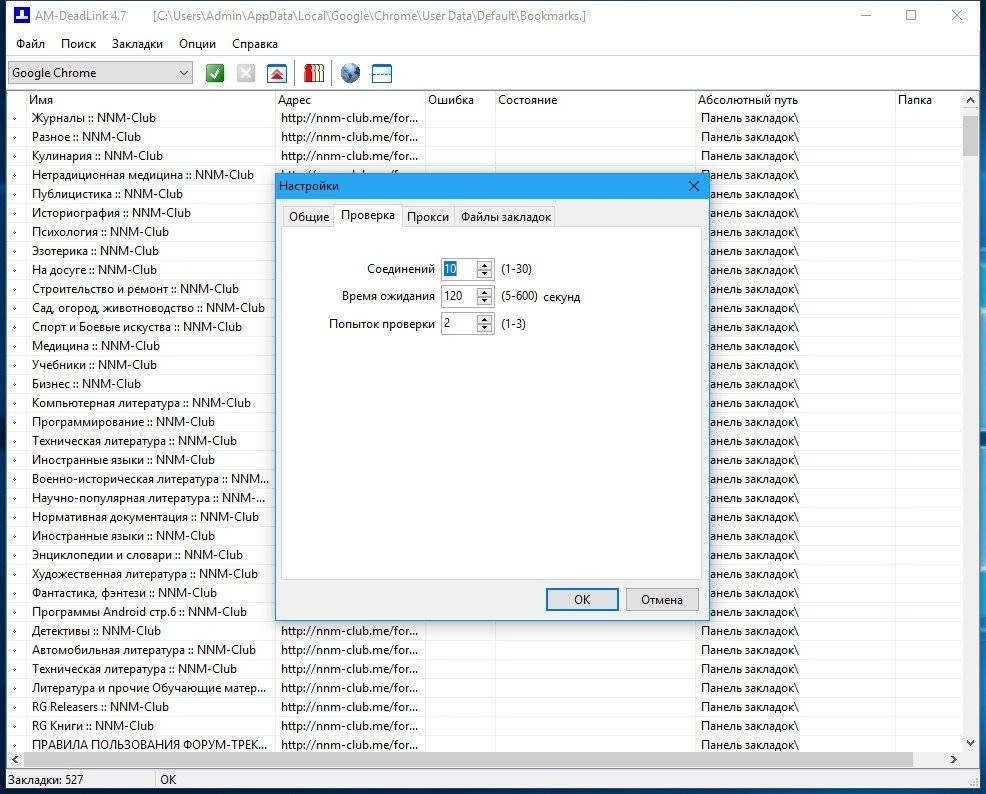Click the bullet icon beside Автомобильная литература
Image resolution: width=986 pixels, height=794 pixels.
pos(15,650)
